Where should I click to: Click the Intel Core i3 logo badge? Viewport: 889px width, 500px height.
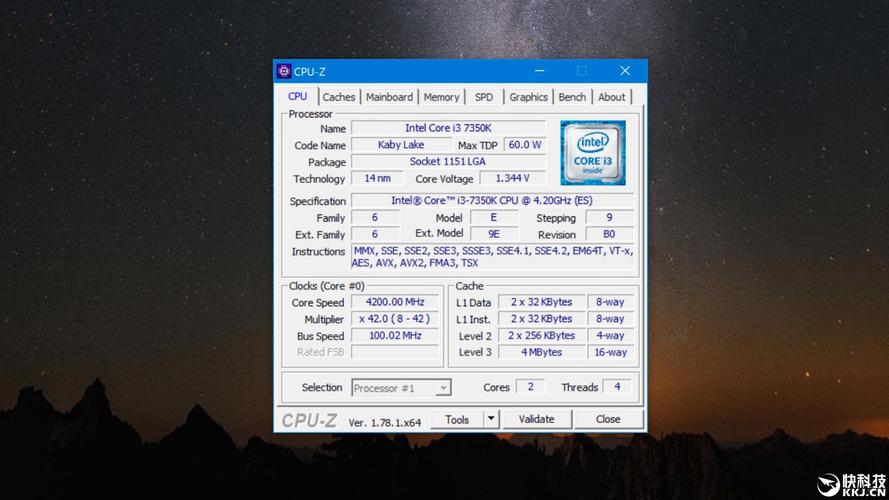click(x=592, y=152)
